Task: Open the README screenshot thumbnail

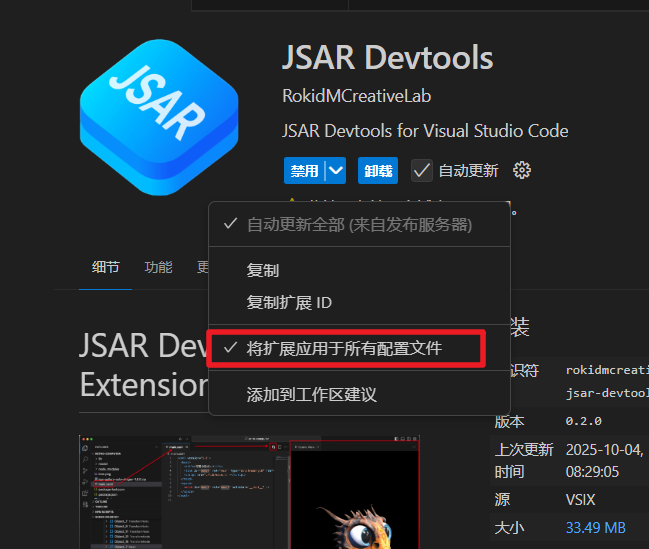Action: click(x=249, y=492)
